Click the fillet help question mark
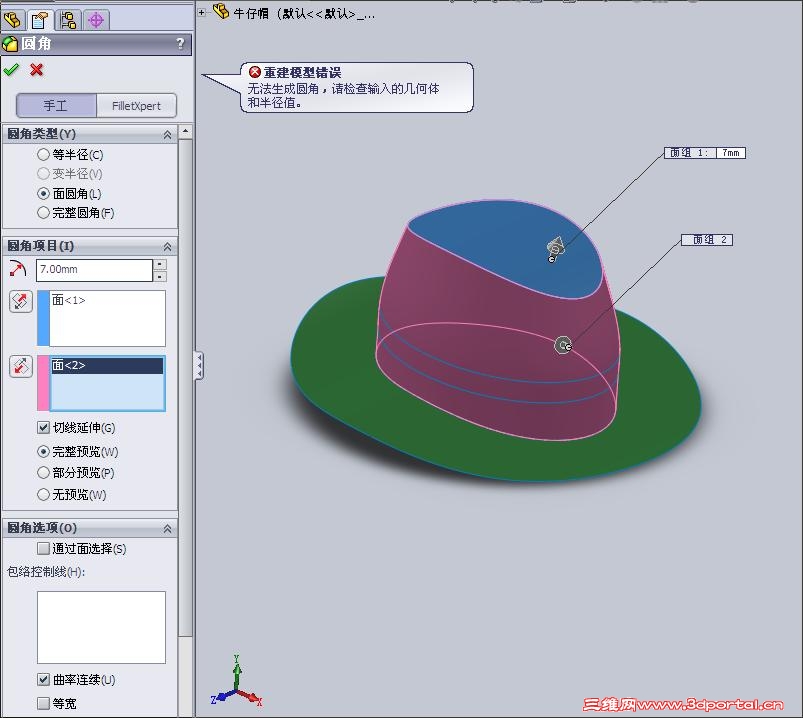Screen dimensions: 803x718 [x=180, y=44]
